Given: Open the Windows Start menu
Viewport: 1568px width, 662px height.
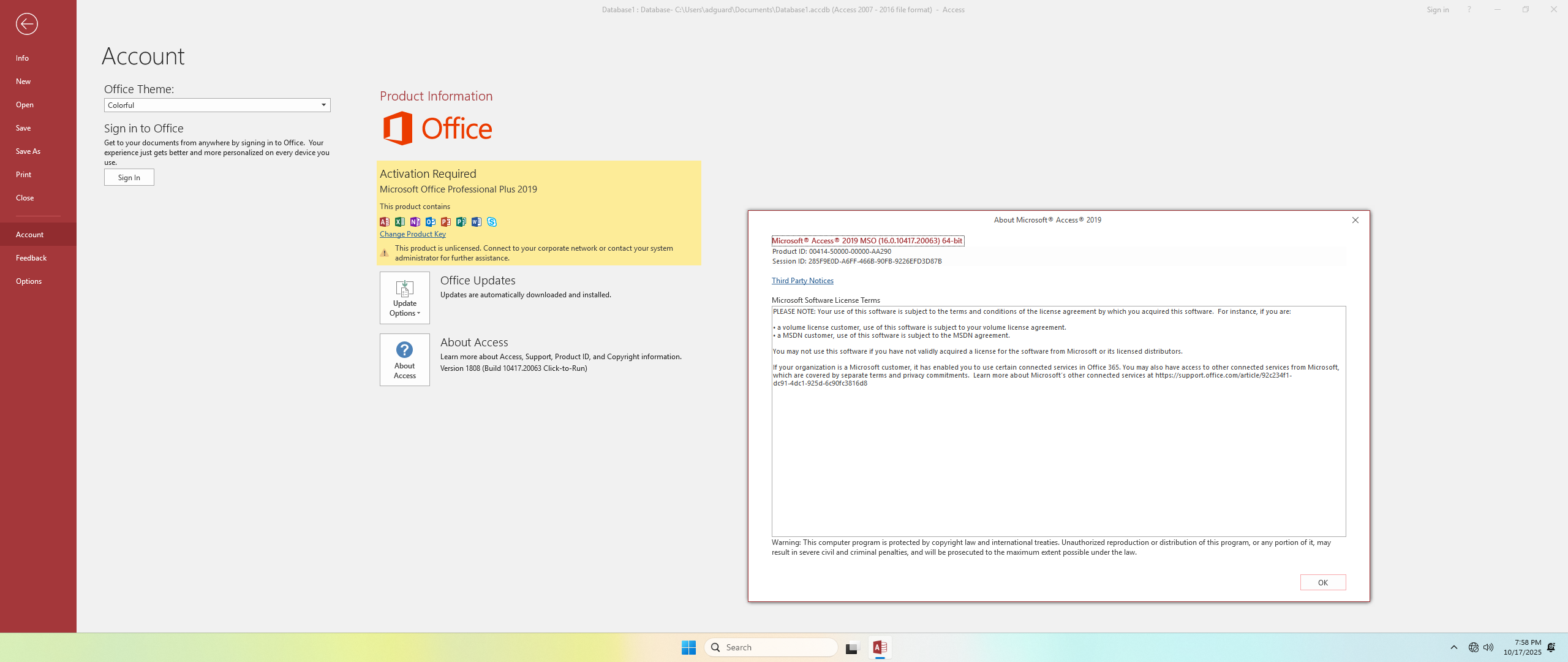Looking at the screenshot, I should (688, 647).
